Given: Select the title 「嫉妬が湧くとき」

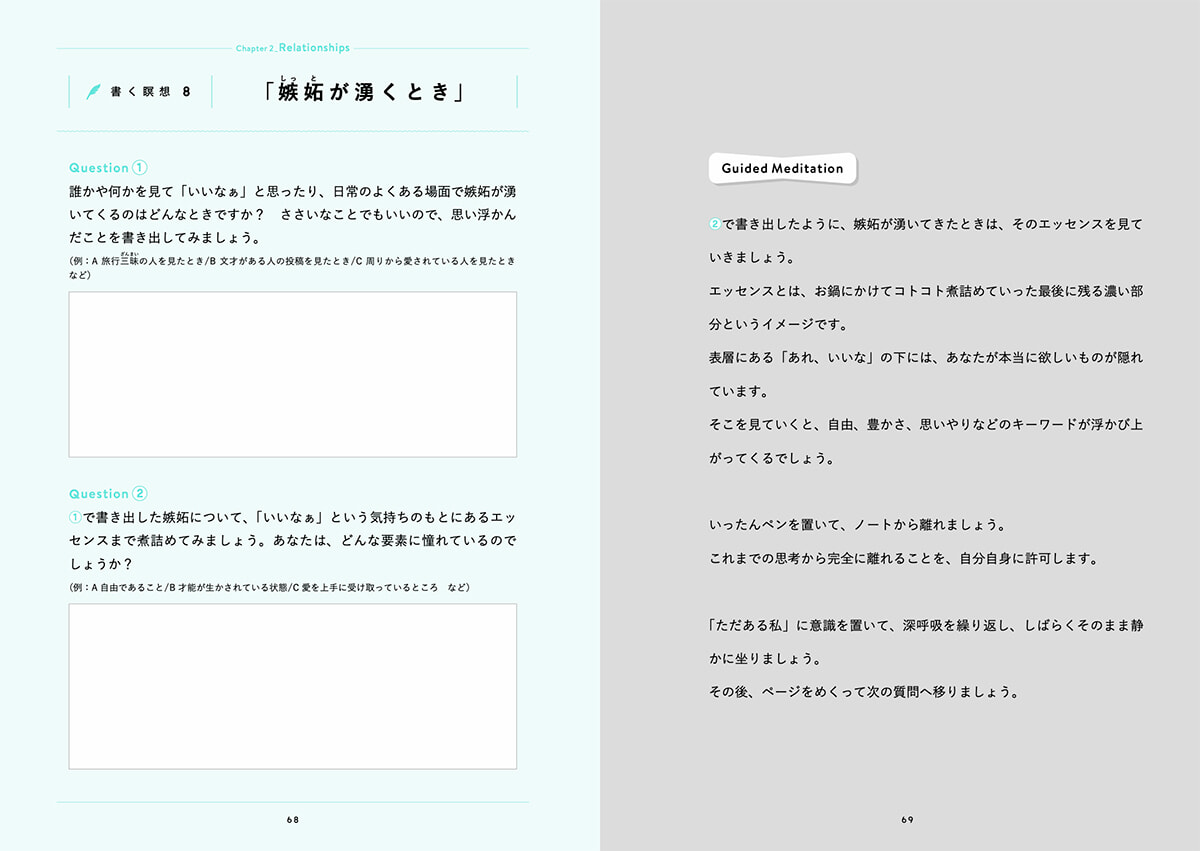Looking at the screenshot, I should 364,93.
